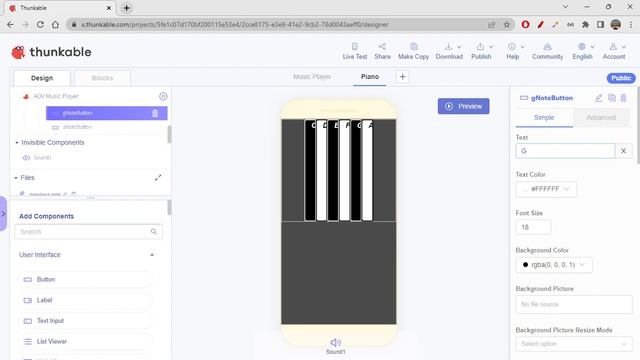The width and height of the screenshot is (640, 360).
Task: Open Background Picture Resize Mode dropdown
Action: pos(574,344)
